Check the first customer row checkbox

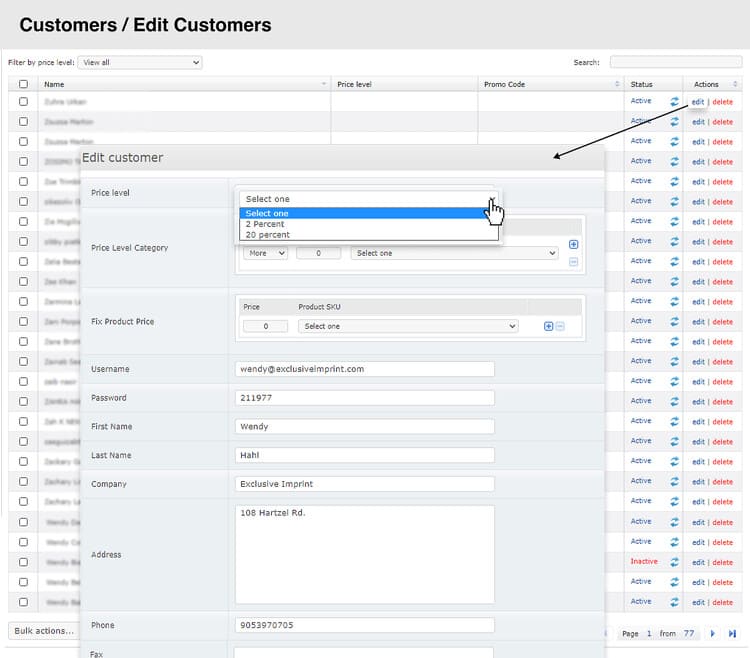[23, 101]
